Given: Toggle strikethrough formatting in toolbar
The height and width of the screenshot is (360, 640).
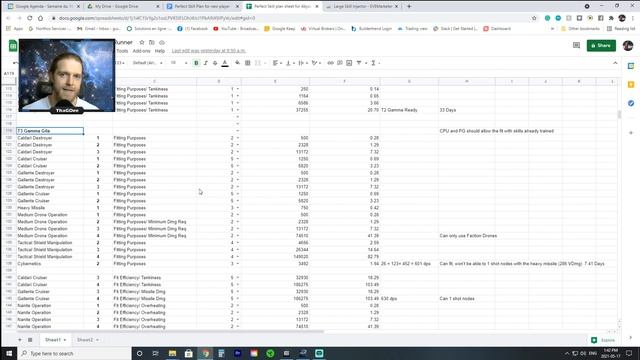Looking at the screenshot, I should pos(215,63).
